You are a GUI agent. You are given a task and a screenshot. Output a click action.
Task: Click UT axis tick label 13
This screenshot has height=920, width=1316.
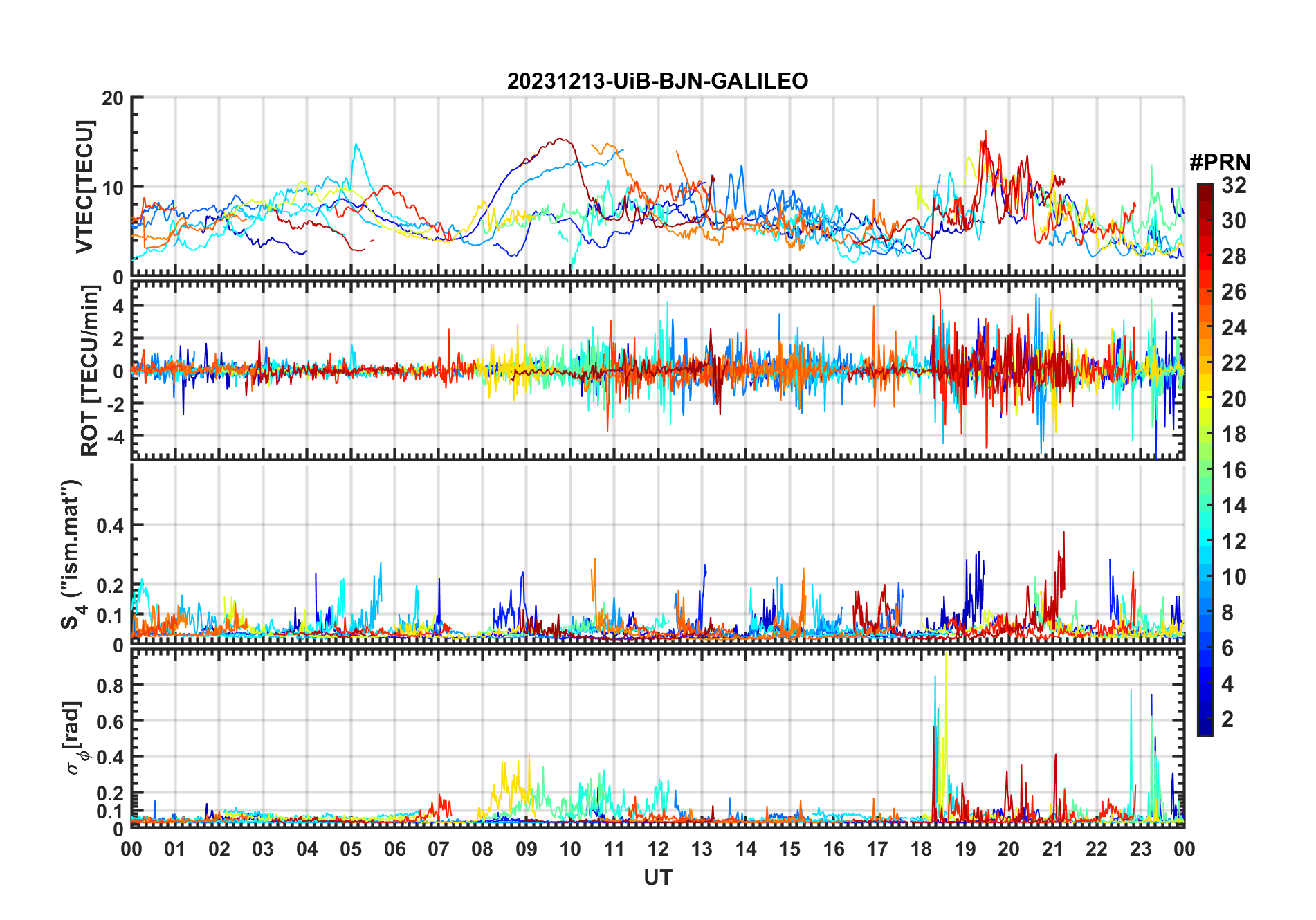point(702,849)
